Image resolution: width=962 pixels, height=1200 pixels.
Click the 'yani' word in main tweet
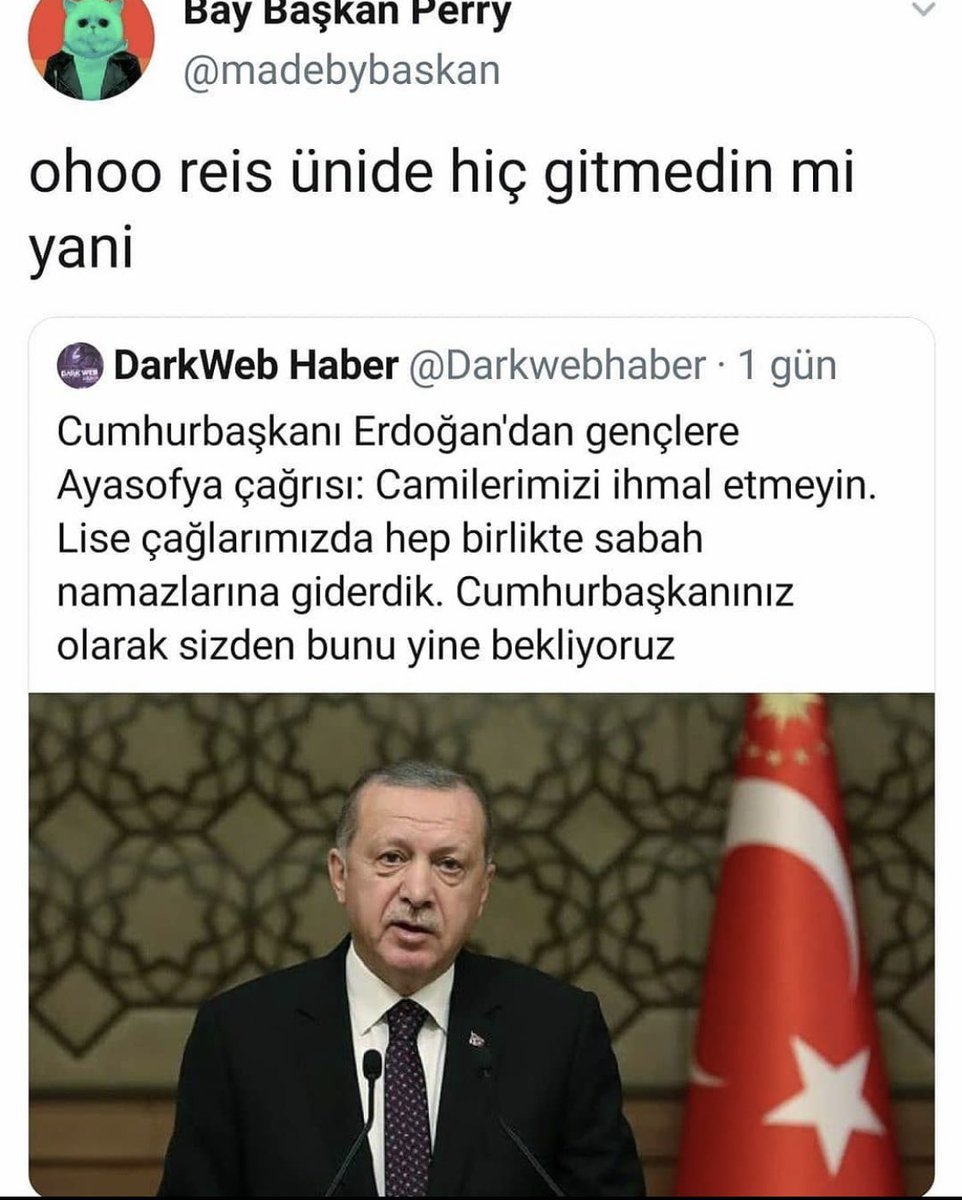coord(80,251)
